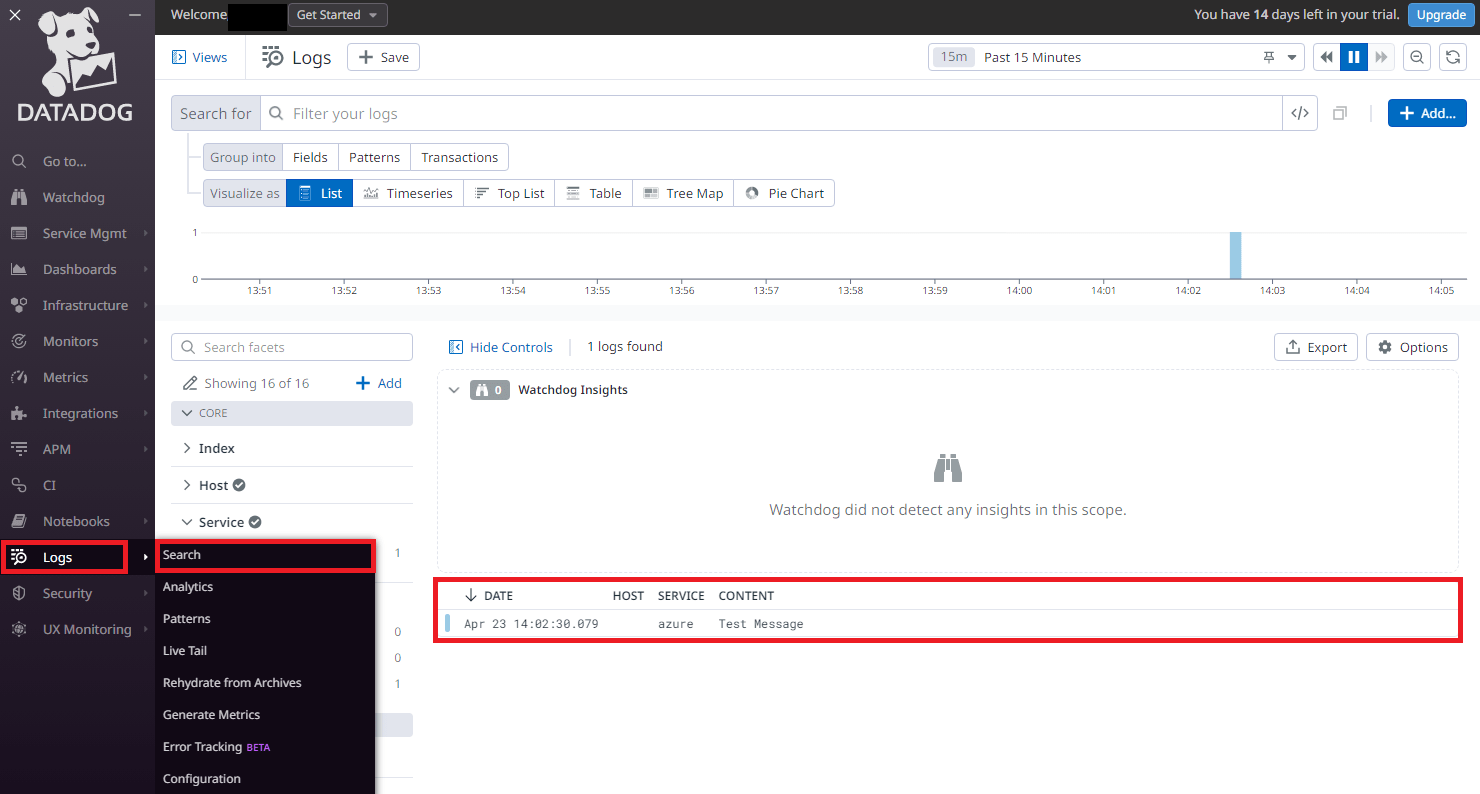Image resolution: width=1480 pixels, height=794 pixels.
Task: Open Go to... search in sidebar
Action: (x=65, y=161)
